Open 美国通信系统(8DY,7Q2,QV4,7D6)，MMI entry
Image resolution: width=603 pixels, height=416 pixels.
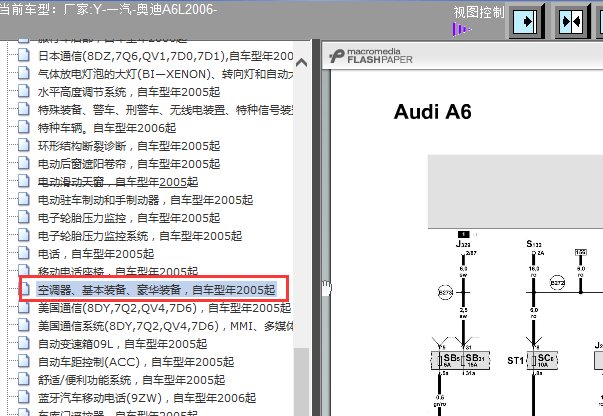pyautogui.click(x=165, y=326)
